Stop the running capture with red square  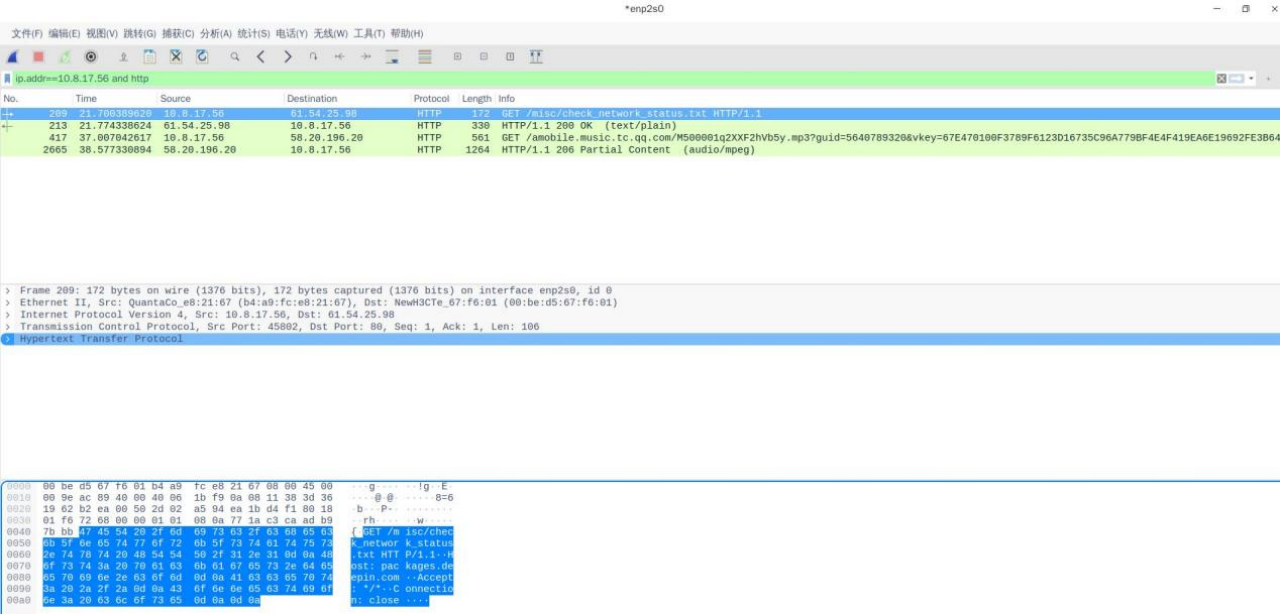pyautogui.click(x=39, y=57)
